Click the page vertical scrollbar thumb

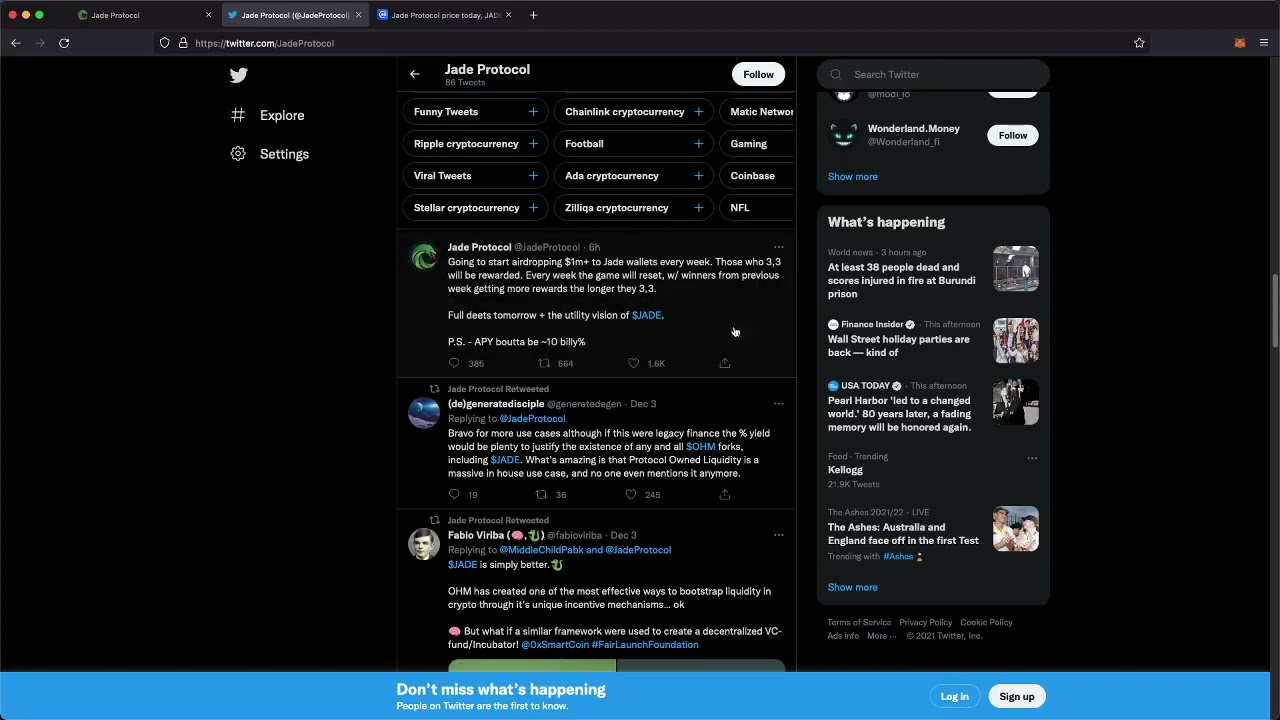click(1275, 310)
